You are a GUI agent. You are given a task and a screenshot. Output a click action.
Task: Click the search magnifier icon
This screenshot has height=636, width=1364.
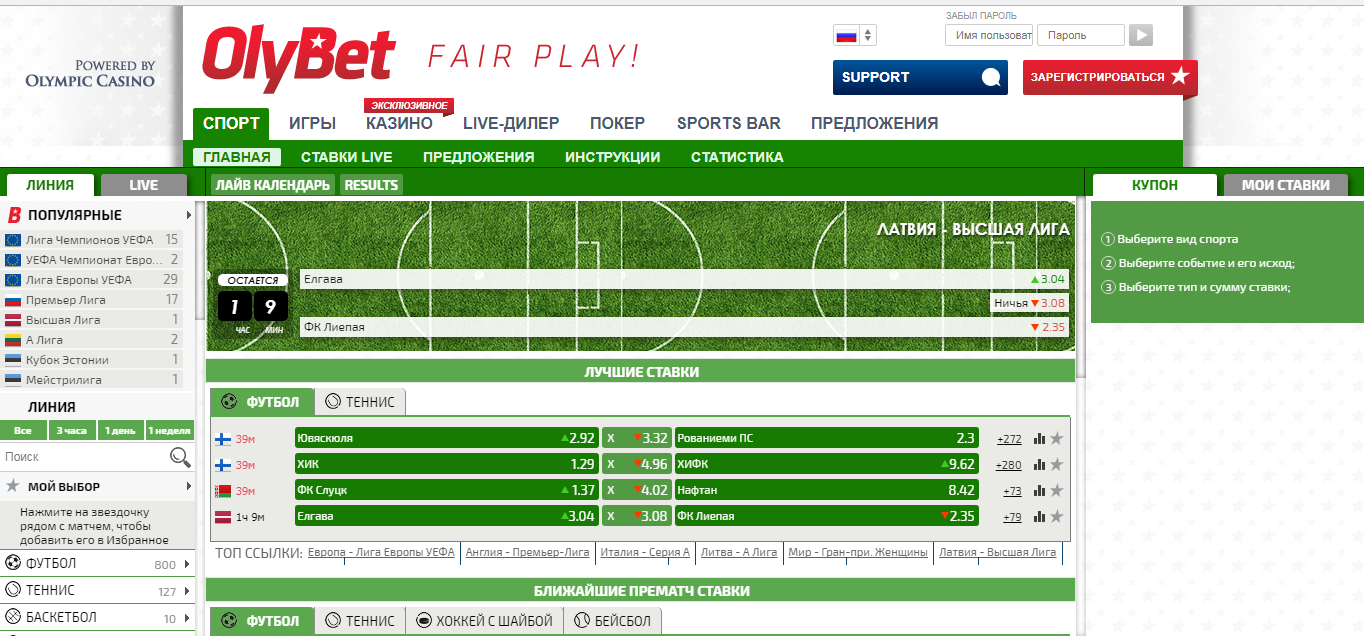pyautogui.click(x=180, y=457)
